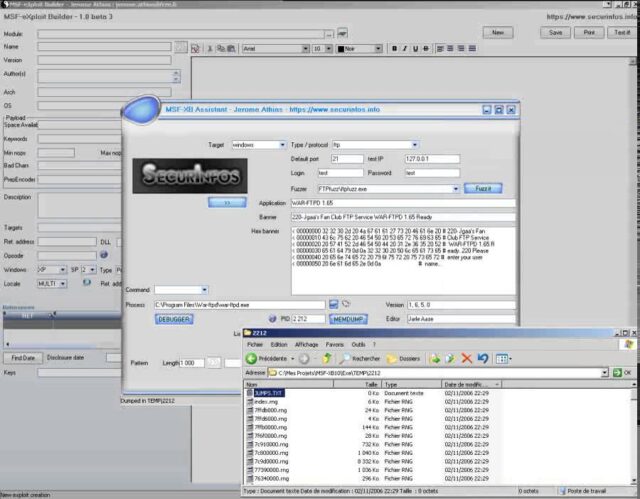Click the Bold formatting icon
The width and height of the screenshot is (640, 499).
[394, 49]
